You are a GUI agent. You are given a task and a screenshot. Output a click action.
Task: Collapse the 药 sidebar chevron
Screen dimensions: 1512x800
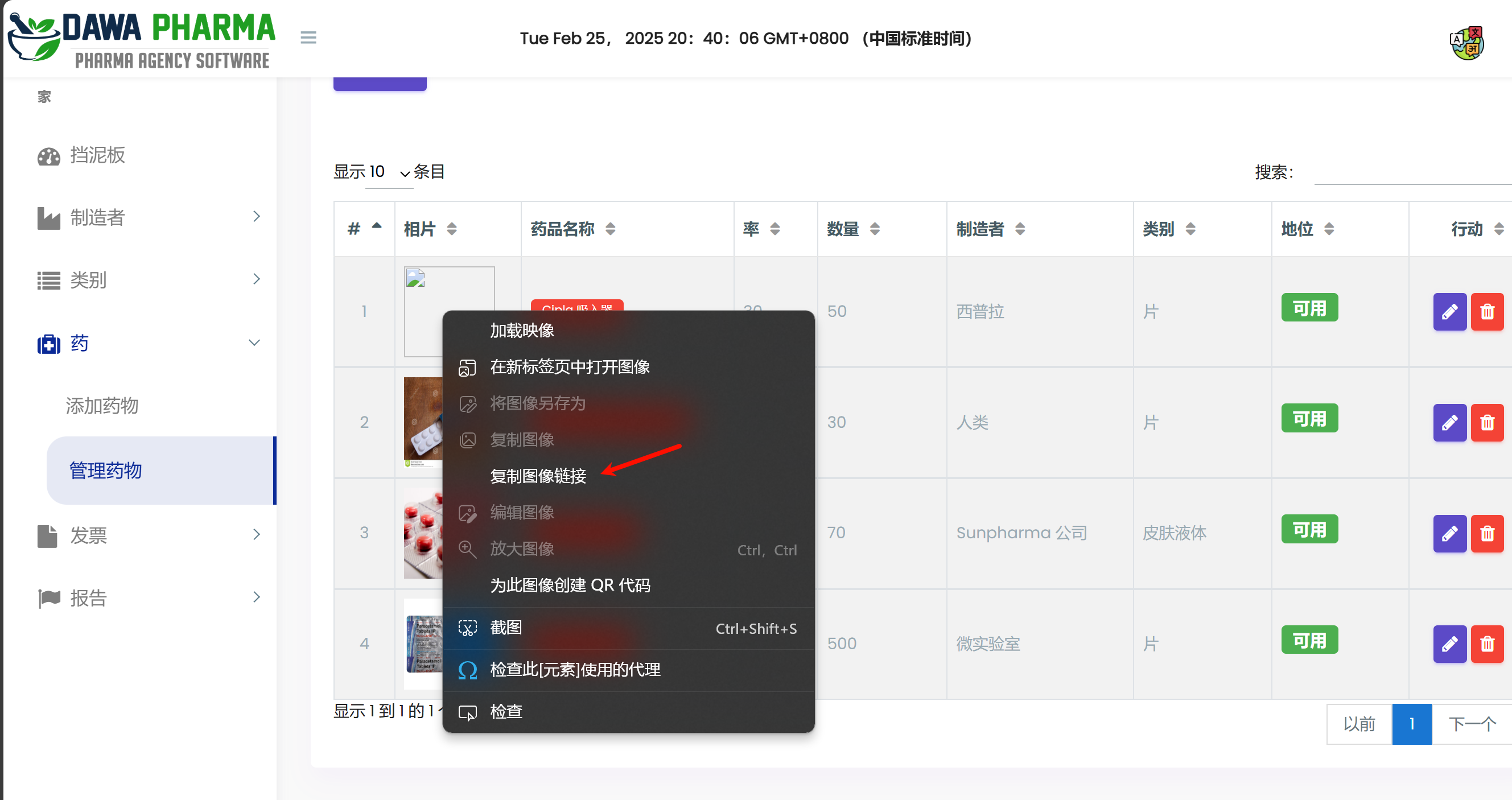[254, 343]
